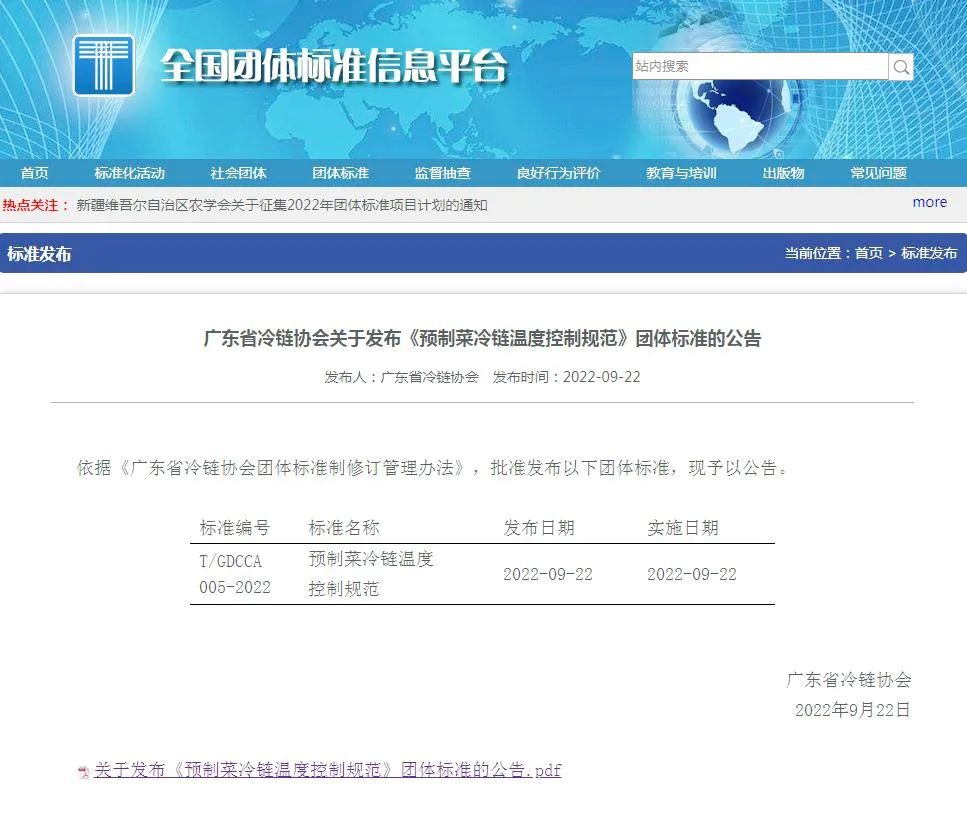Image resolution: width=967 pixels, height=813 pixels.
Task: Click the site title 全国团体标准信息平台
Action: 334,66
